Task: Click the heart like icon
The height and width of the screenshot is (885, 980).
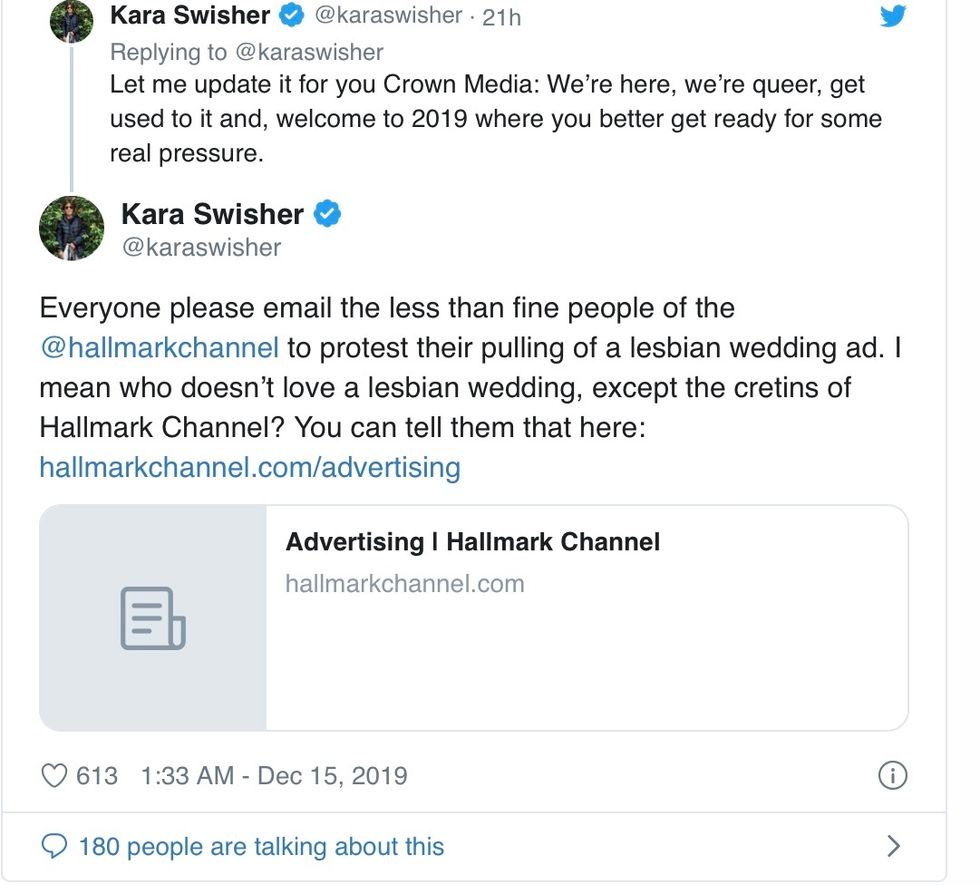Action: pyautogui.click(x=54, y=775)
